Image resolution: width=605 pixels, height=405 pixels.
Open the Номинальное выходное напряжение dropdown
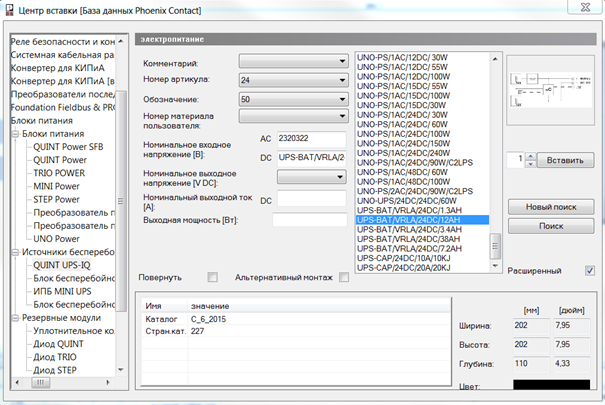coord(311,177)
